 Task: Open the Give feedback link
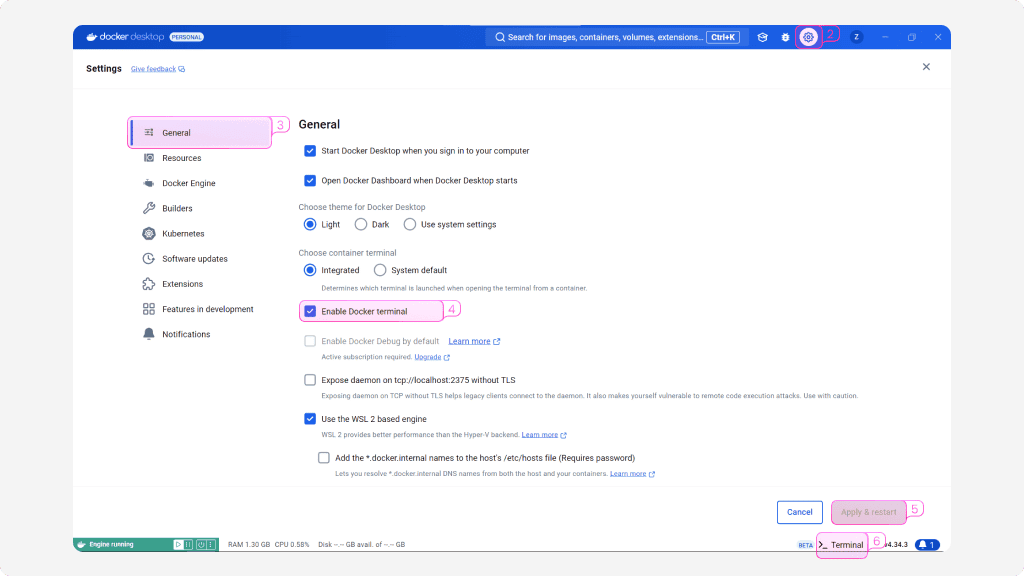pyautogui.click(x=154, y=69)
